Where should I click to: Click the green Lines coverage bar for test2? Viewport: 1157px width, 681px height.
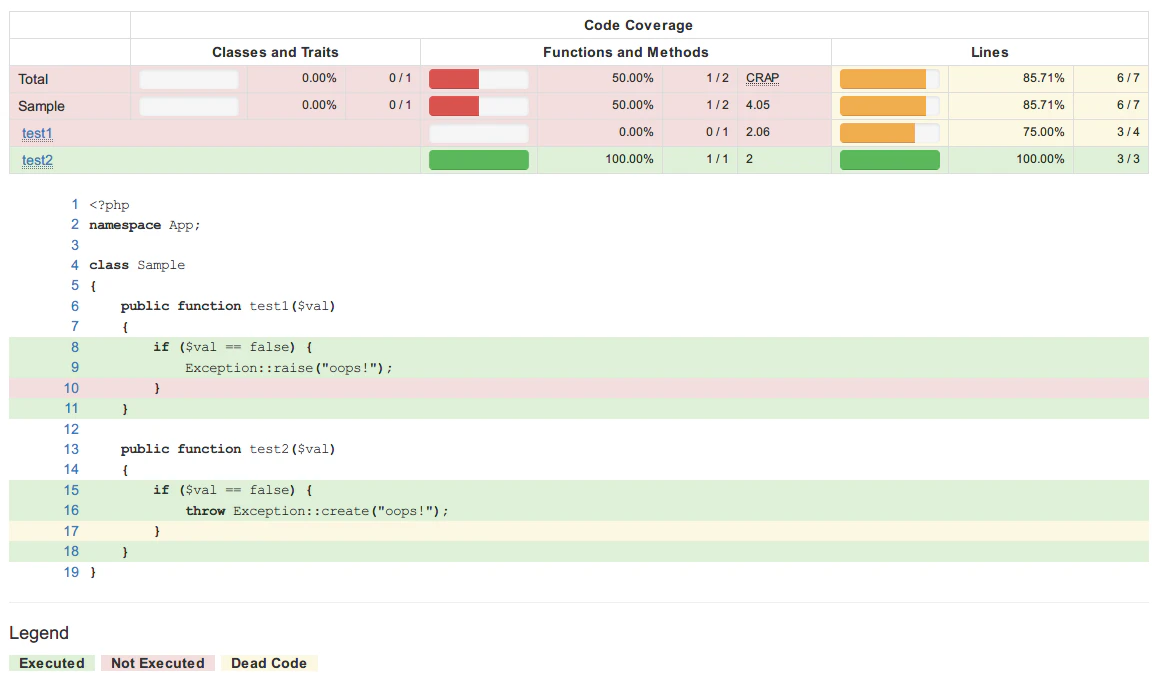coord(890,160)
